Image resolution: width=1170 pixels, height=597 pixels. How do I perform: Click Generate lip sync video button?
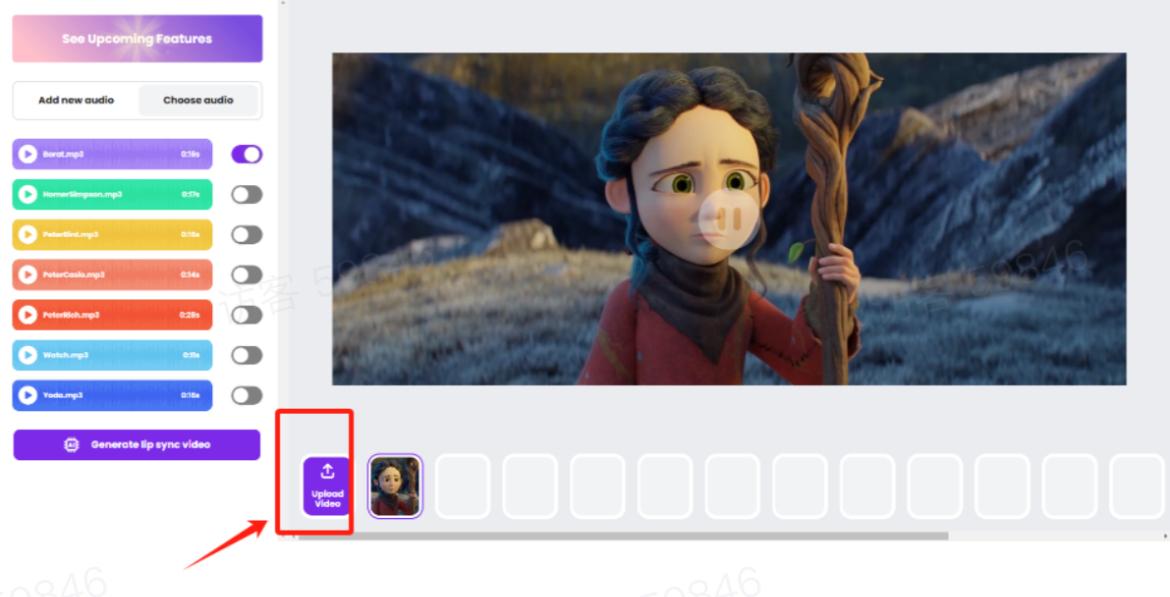(x=137, y=445)
